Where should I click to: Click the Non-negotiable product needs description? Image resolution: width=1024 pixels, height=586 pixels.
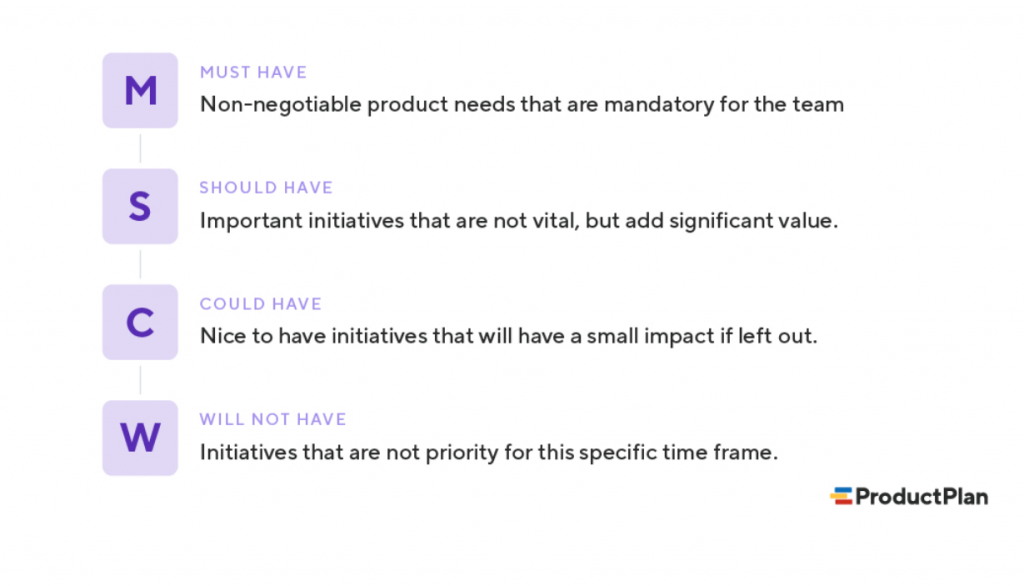coord(522,105)
